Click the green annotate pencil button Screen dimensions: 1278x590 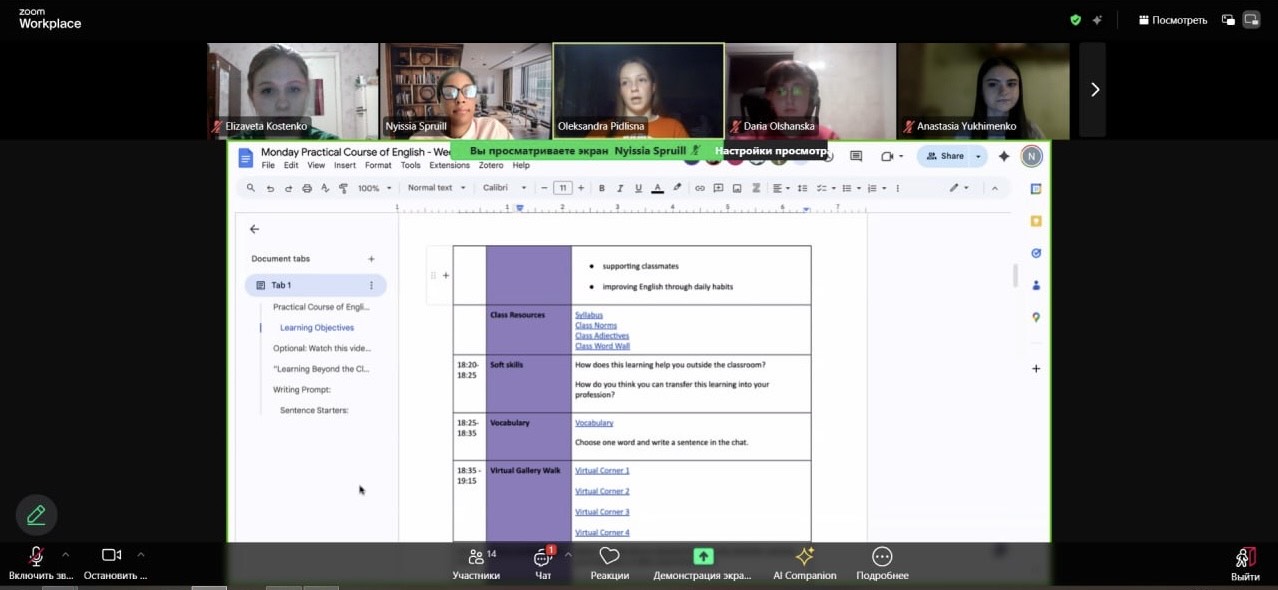click(x=36, y=515)
